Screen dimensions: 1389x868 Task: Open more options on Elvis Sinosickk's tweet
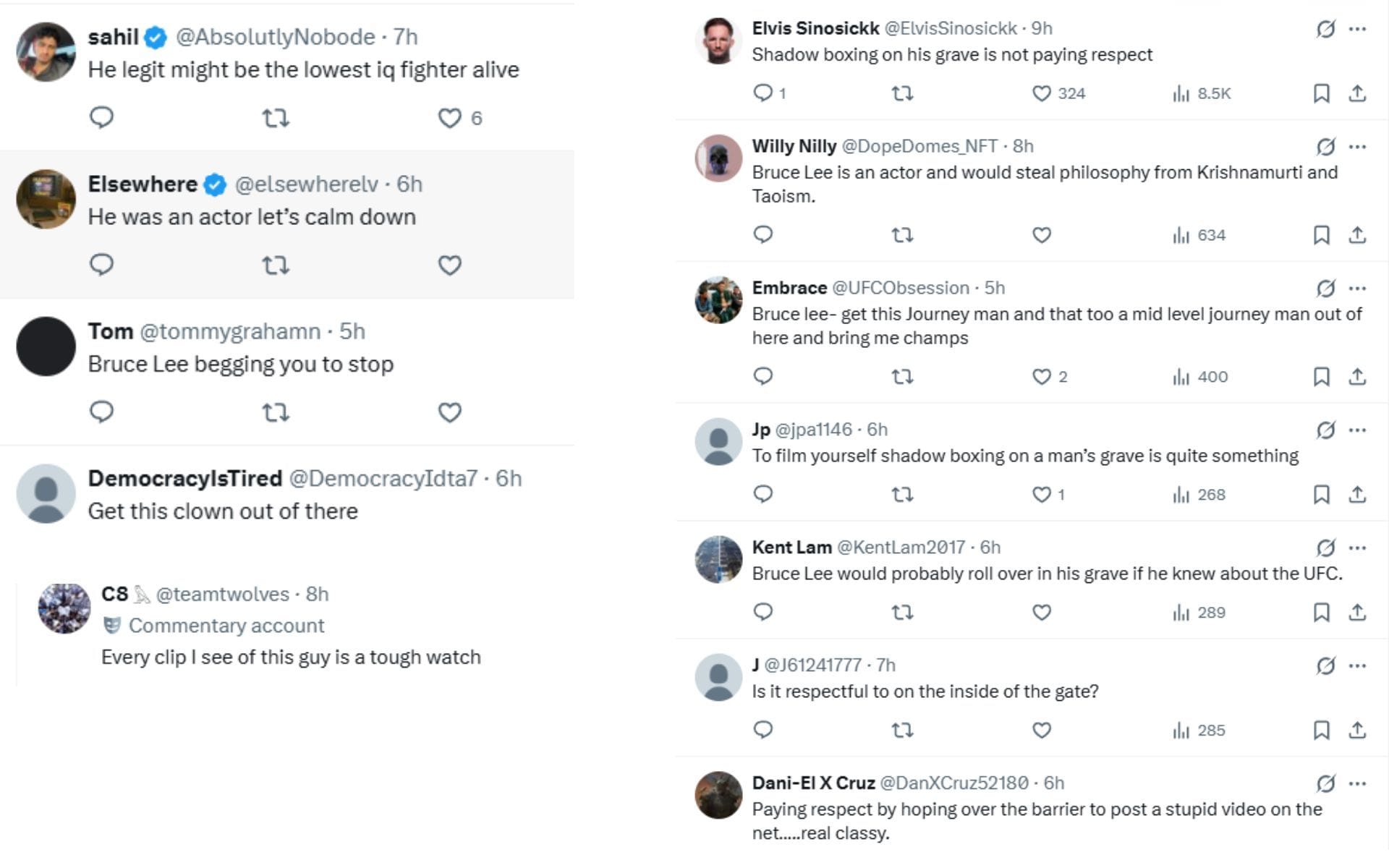(1358, 29)
